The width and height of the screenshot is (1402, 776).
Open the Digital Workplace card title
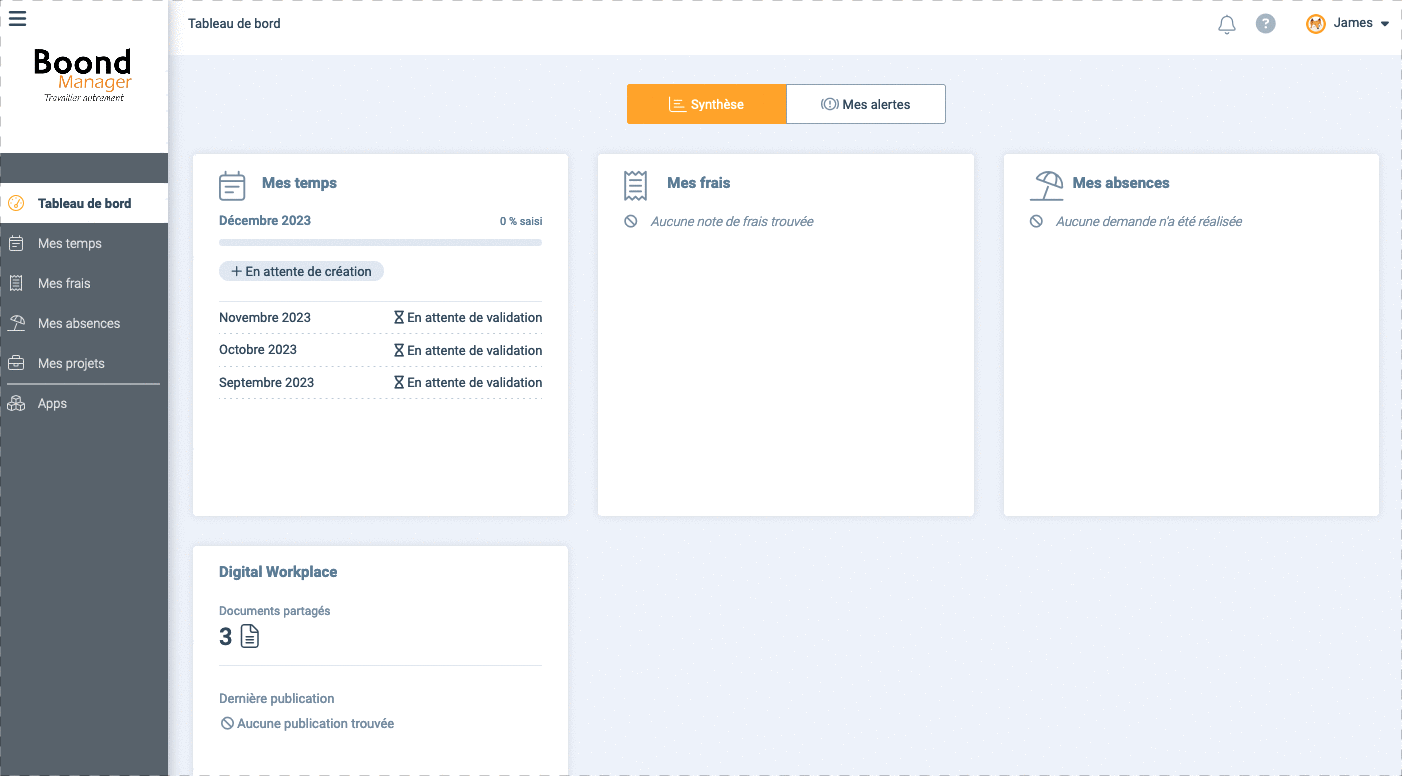coord(278,572)
